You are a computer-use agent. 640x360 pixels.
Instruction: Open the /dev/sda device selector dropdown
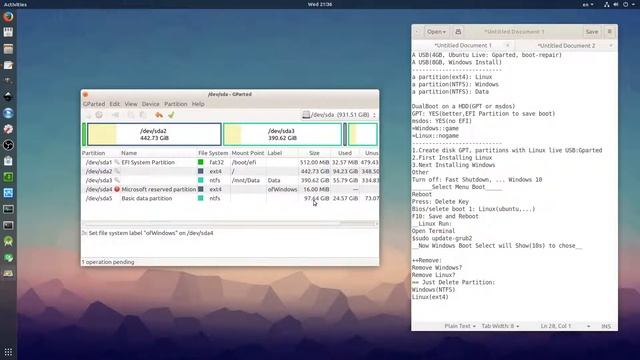pos(339,115)
